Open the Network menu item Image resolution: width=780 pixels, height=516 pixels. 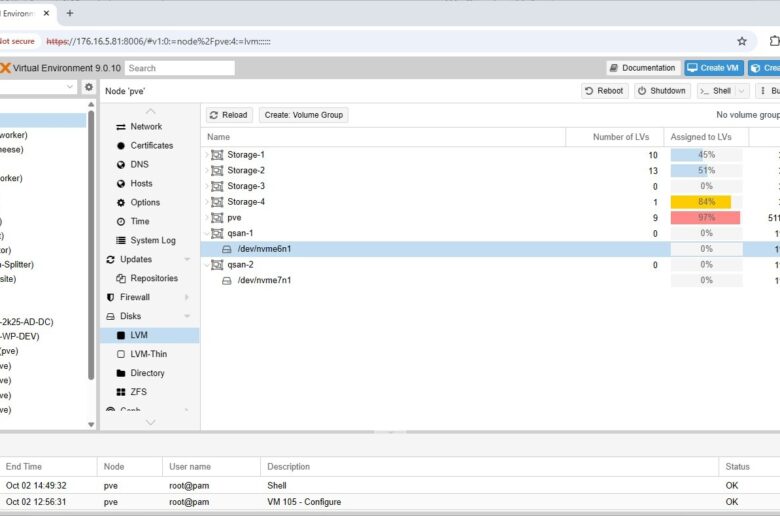click(146, 126)
